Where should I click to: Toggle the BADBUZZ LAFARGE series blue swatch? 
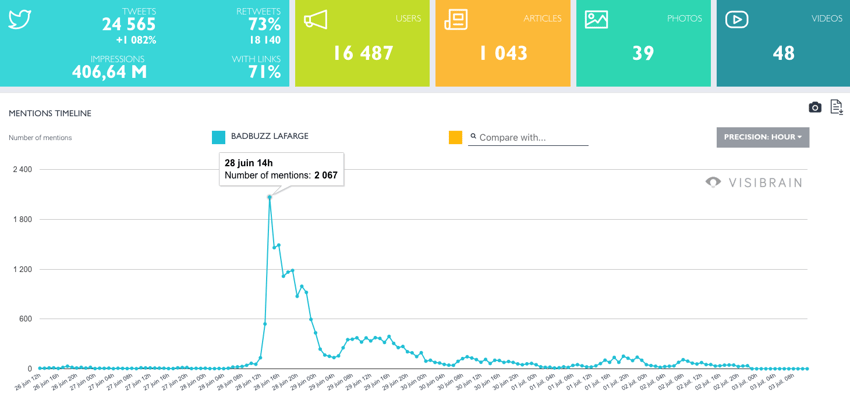click(x=218, y=137)
